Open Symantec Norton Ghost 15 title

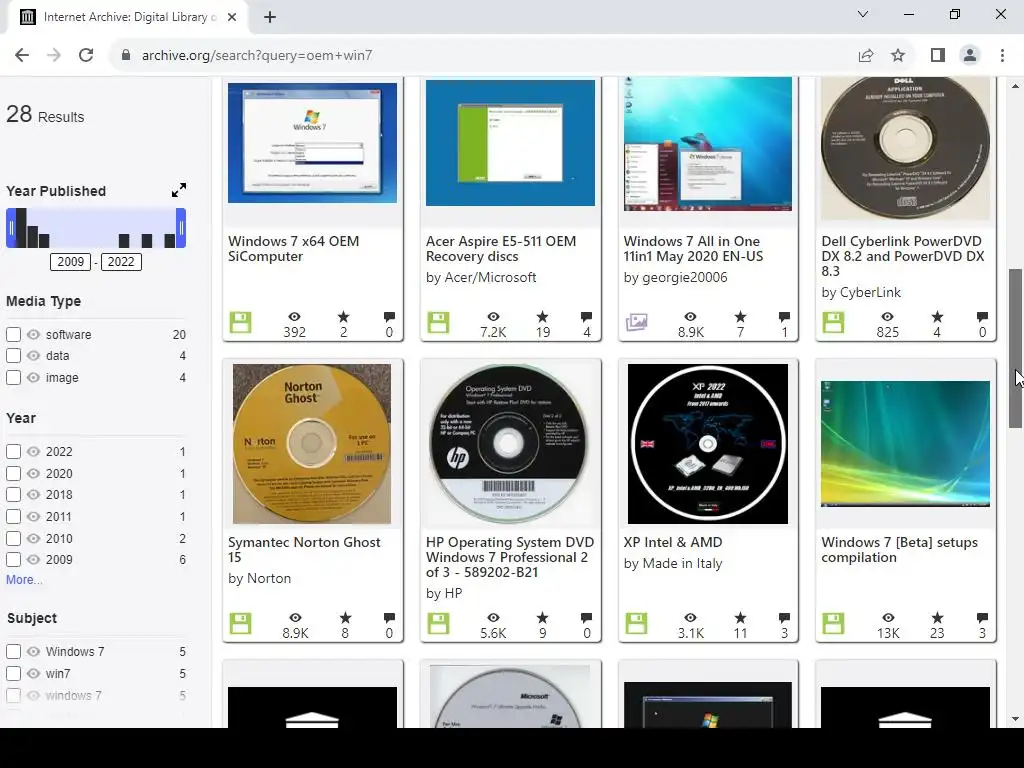click(304, 550)
